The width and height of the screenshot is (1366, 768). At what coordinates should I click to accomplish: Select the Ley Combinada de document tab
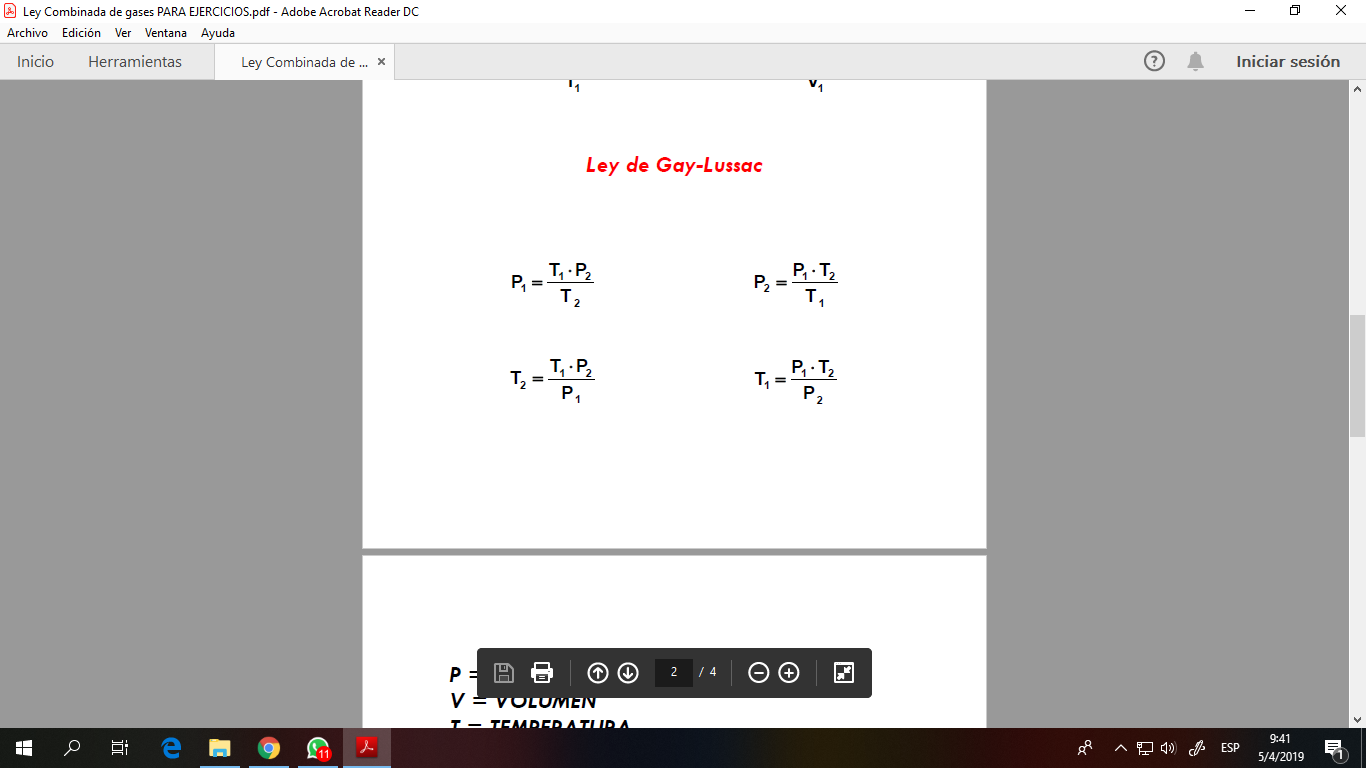tap(304, 62)
